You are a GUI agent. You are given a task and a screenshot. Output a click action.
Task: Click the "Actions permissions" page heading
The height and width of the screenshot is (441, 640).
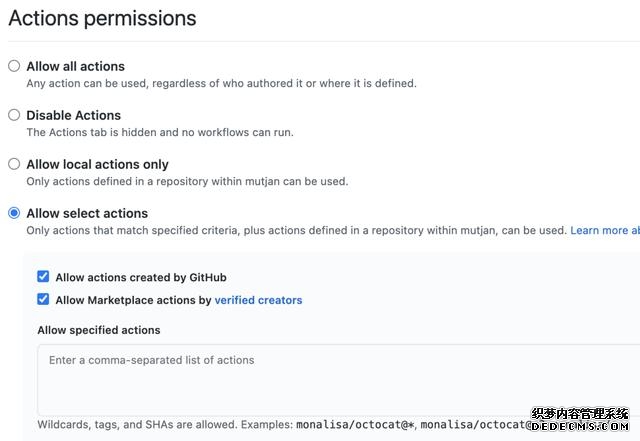[x=102, y=18]
